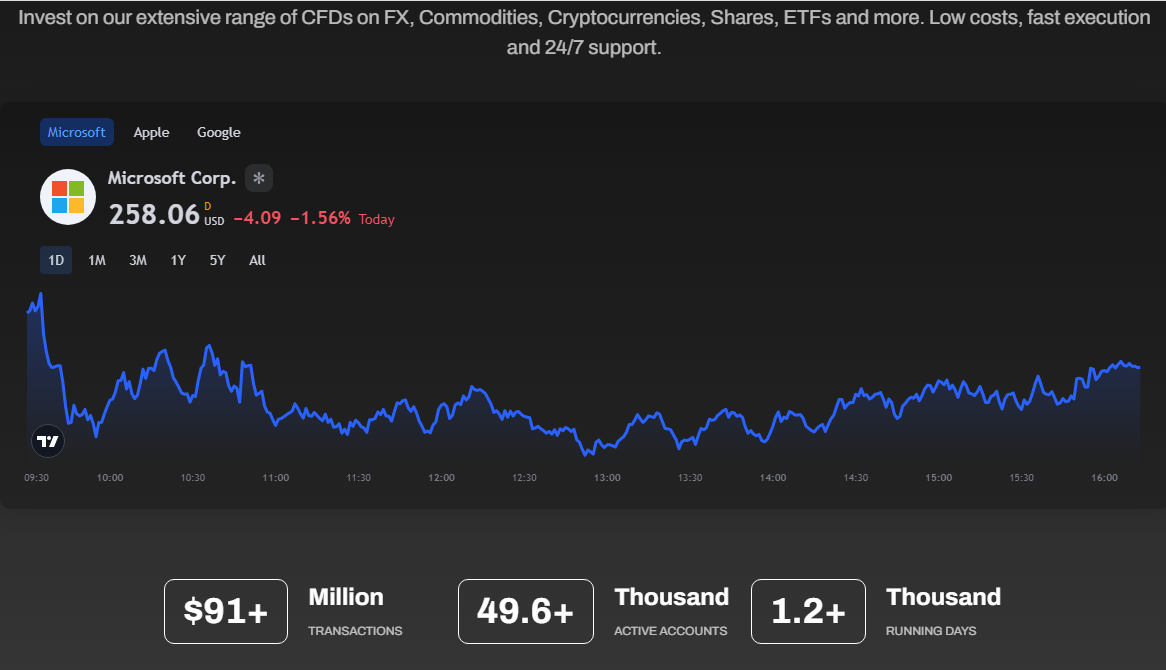
Task: Click the Microsoft logo icon
Action: 68,197
